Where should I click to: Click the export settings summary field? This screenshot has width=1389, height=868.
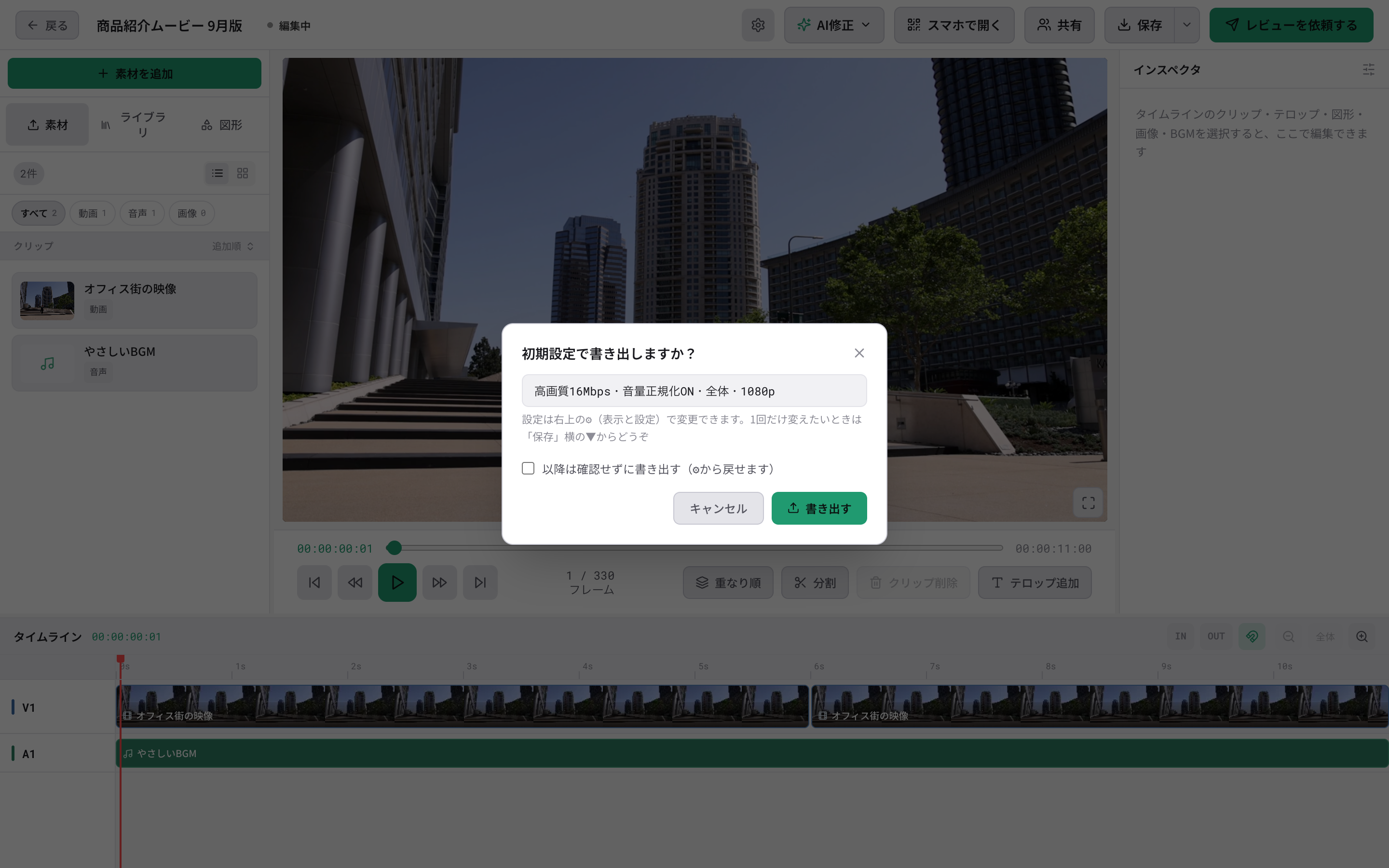pos(694,391)
